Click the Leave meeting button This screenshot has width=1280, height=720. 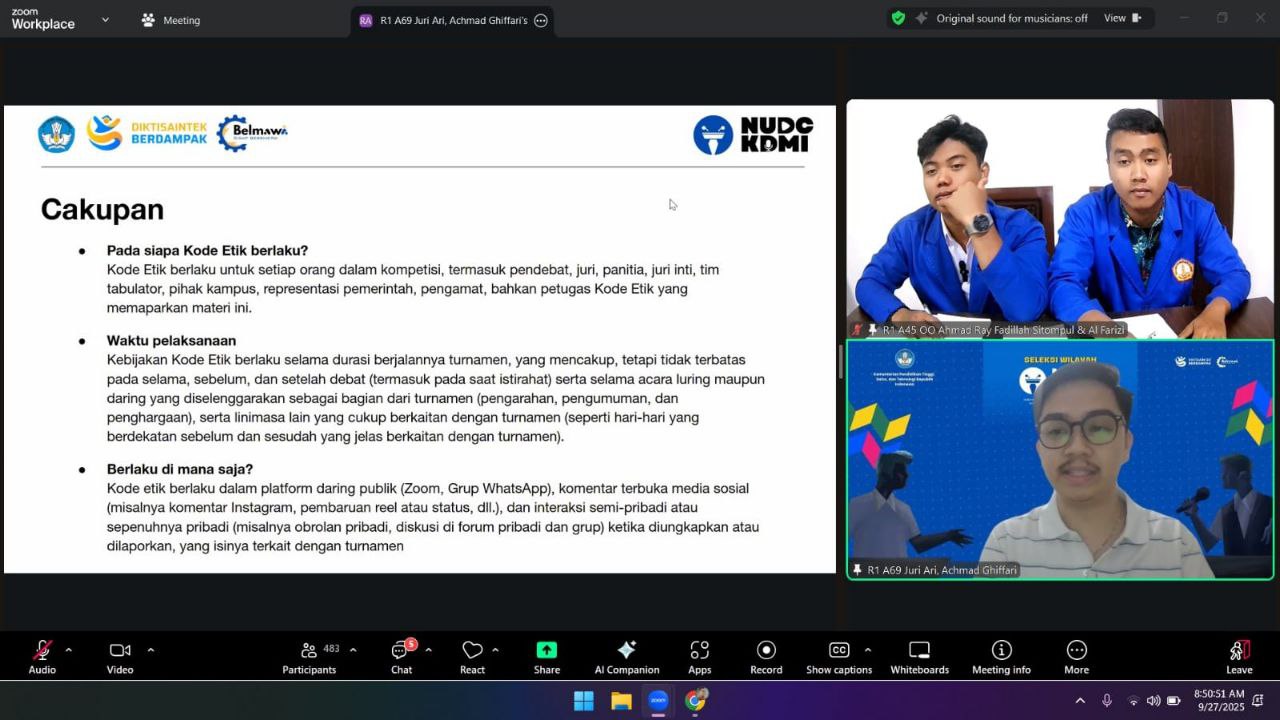coord(1239,656)
